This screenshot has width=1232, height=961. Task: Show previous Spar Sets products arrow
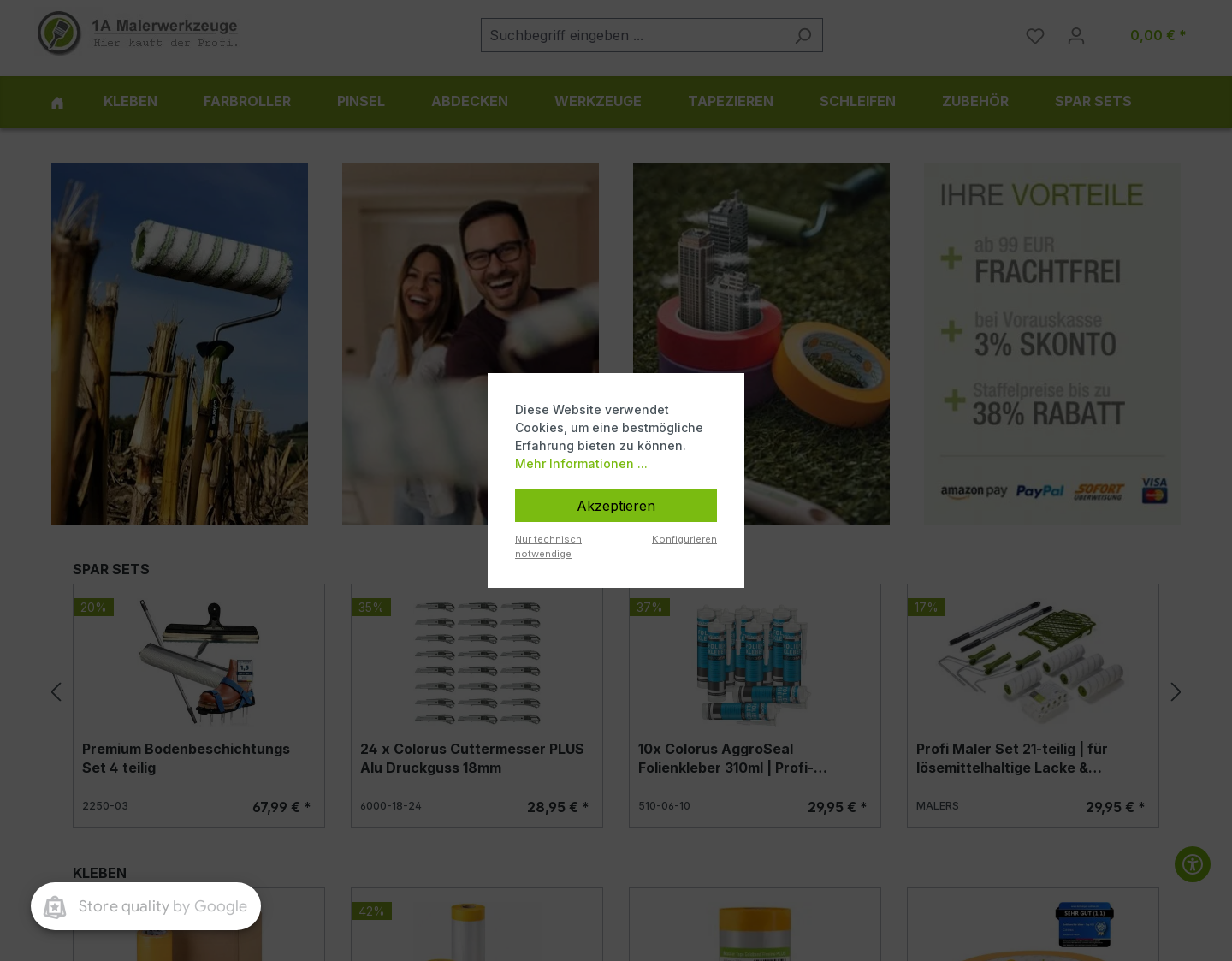tap(56, 691)
